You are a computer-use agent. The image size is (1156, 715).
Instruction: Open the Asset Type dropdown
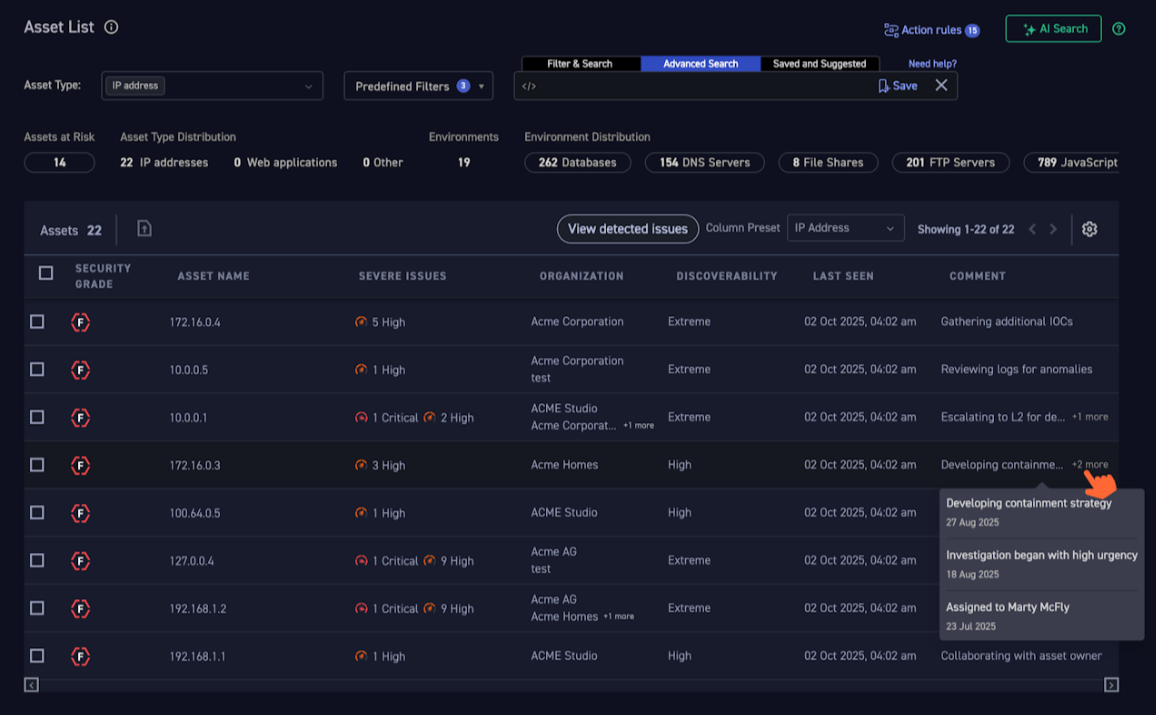point(212,86)
